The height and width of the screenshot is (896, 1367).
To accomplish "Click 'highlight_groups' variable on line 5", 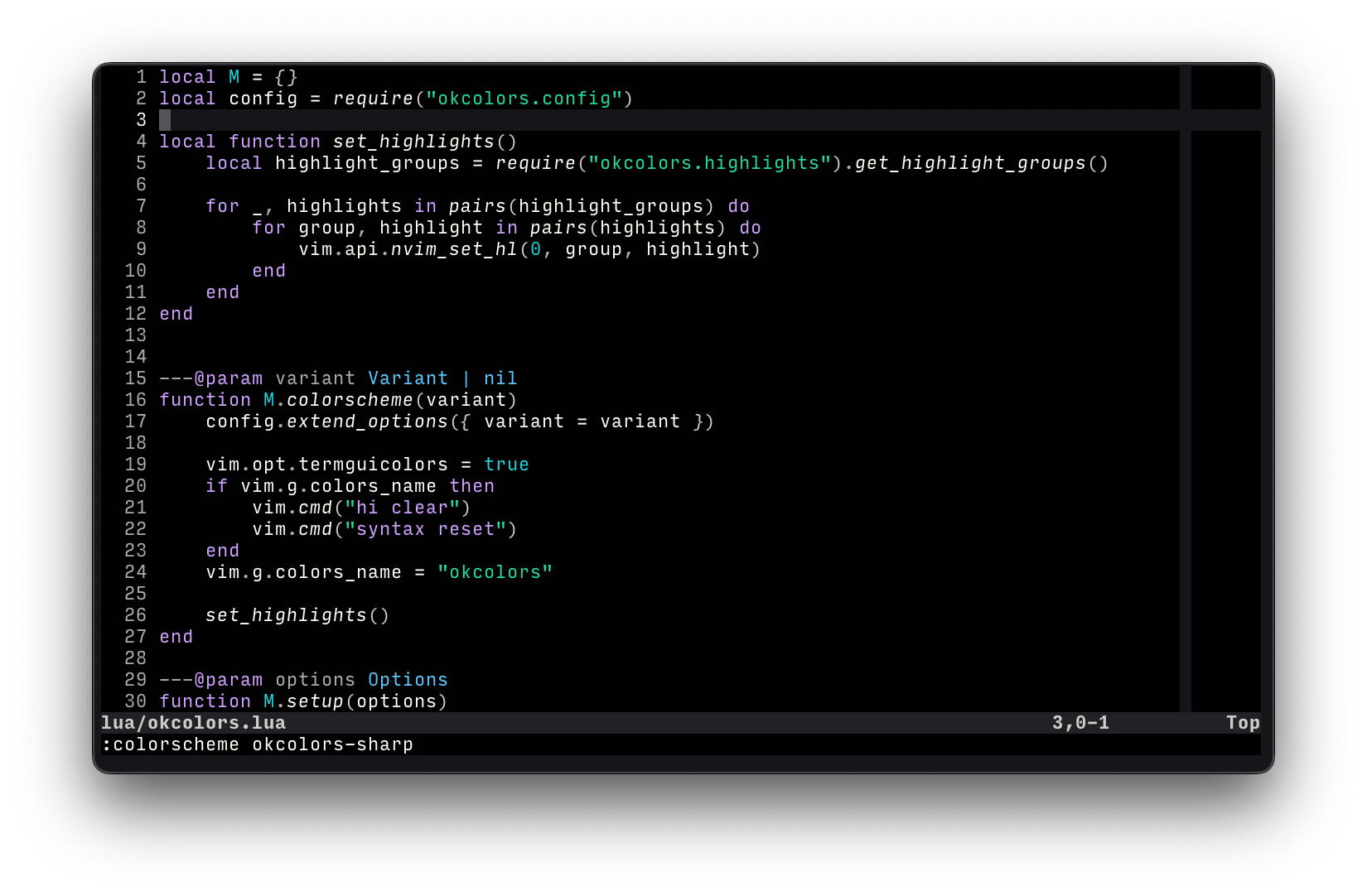I will (x=367, y=163).
